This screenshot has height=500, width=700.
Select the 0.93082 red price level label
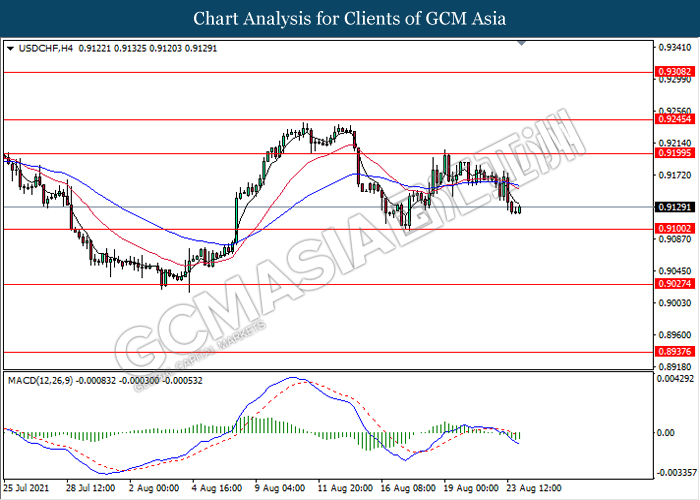coord(675,71)
